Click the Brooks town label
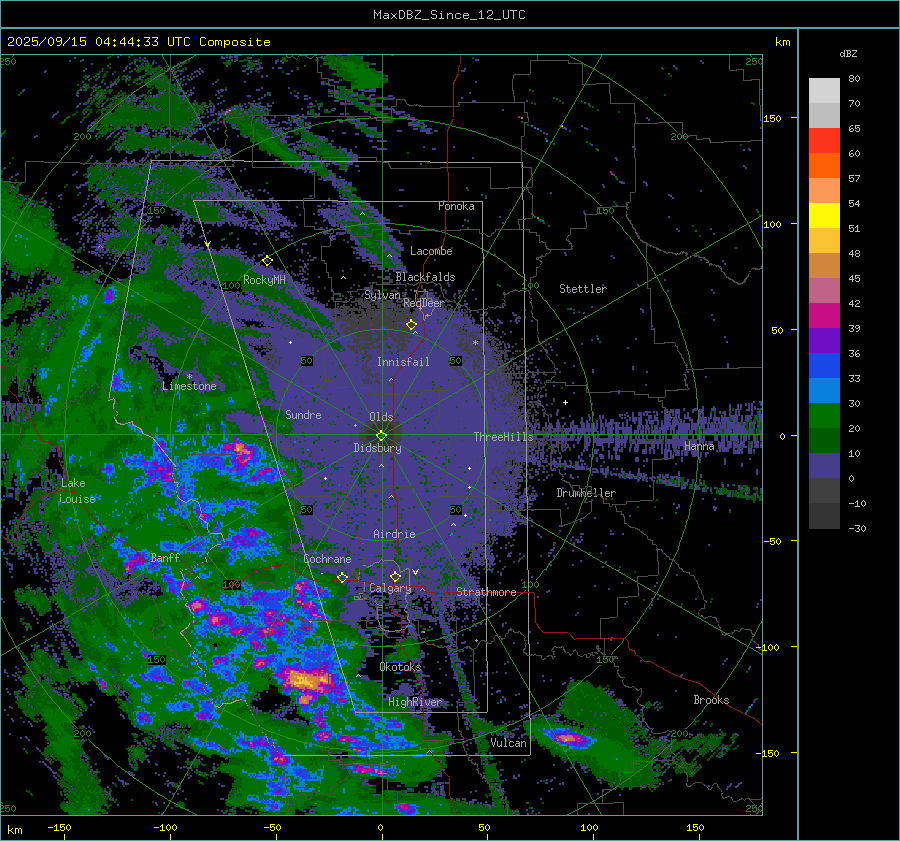Image resolution: width=900 pixels, height=841 pixels. [x=711, y=700]
